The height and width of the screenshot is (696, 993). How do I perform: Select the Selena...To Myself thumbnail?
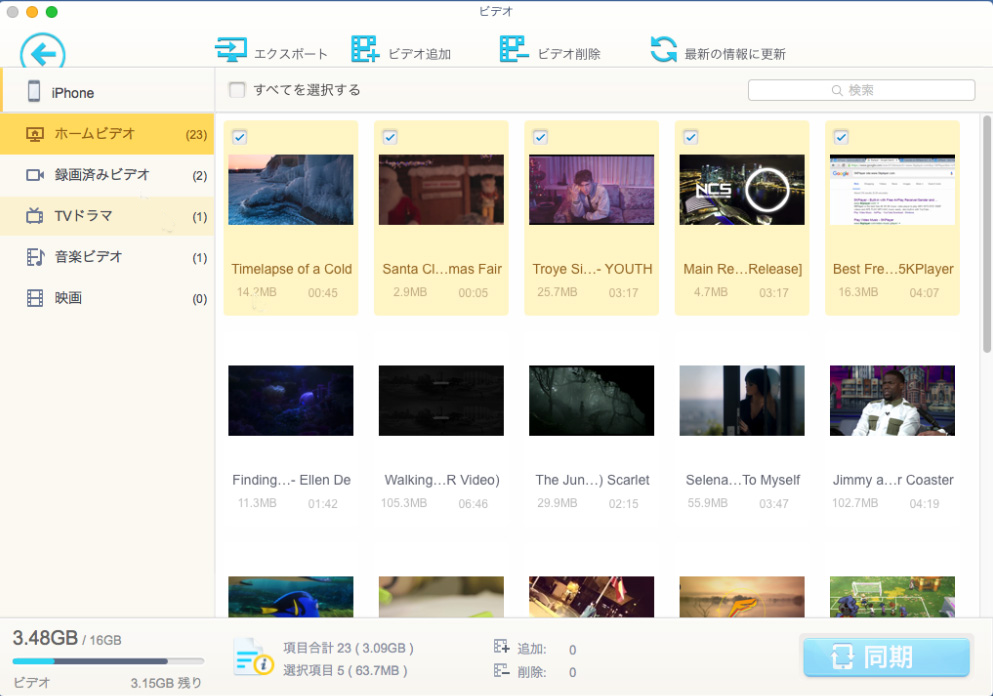click(742, 400)
